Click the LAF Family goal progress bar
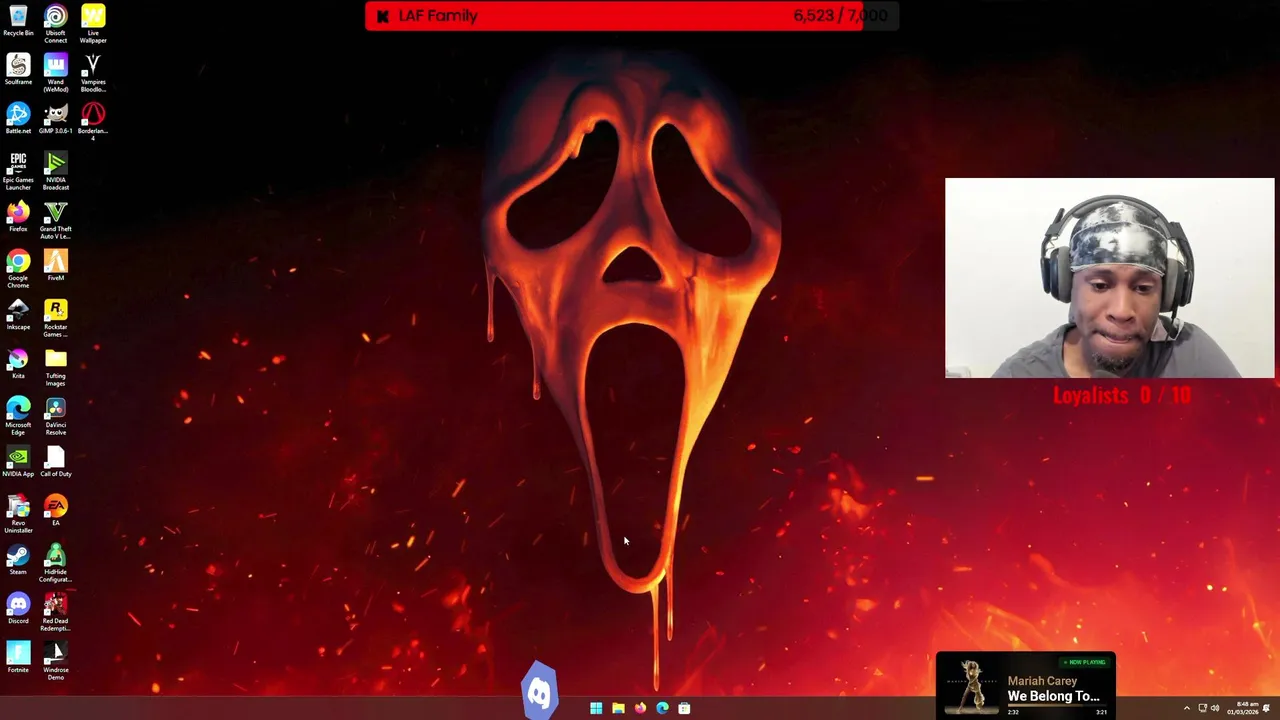This screenshot has width=1280, height=720. (631, 16)
